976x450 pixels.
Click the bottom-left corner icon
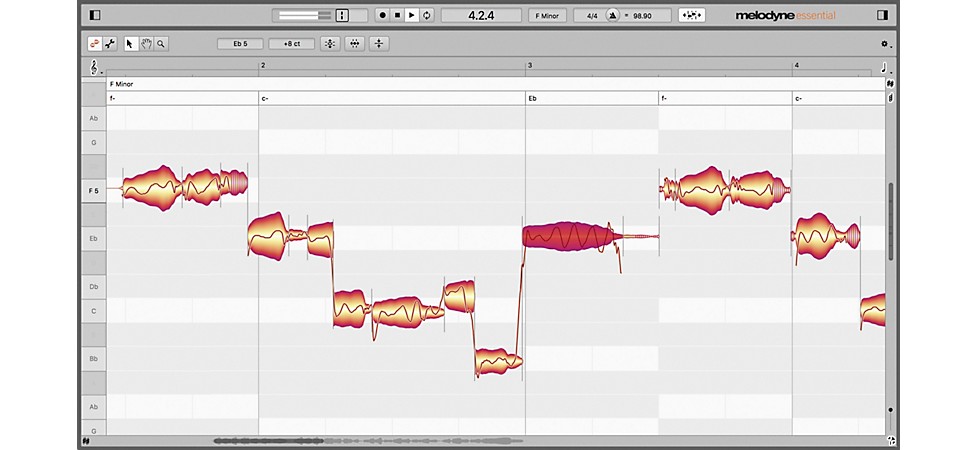tap(86, 441)
